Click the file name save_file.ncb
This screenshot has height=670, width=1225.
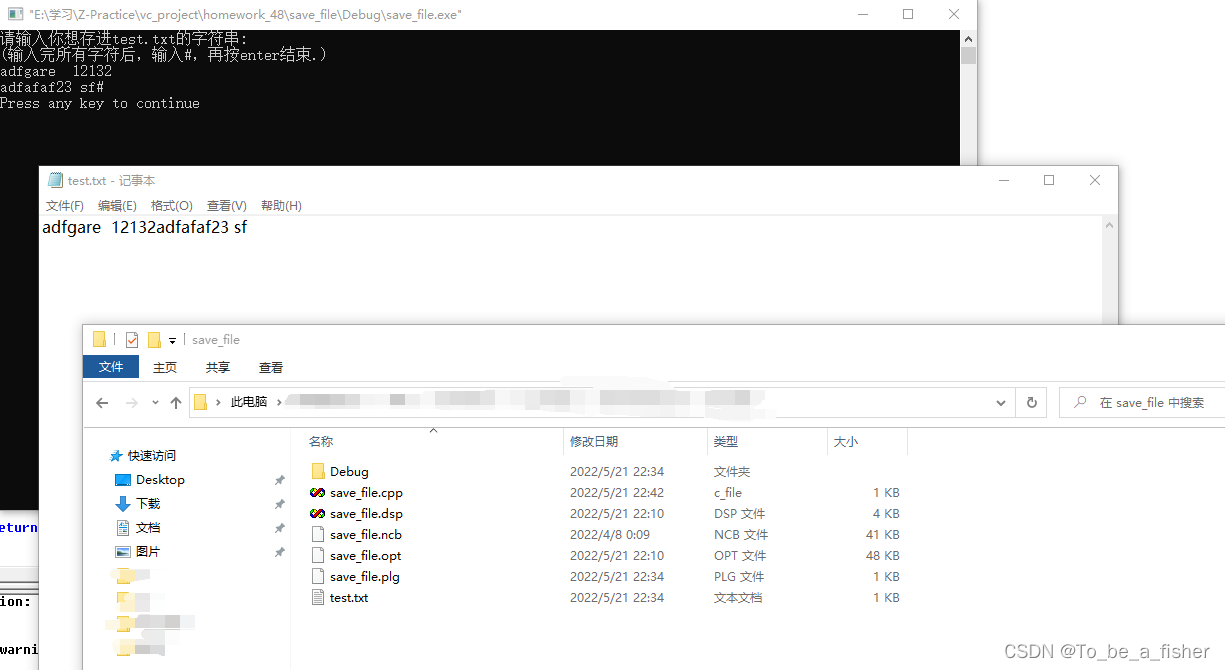click(366, 534)
